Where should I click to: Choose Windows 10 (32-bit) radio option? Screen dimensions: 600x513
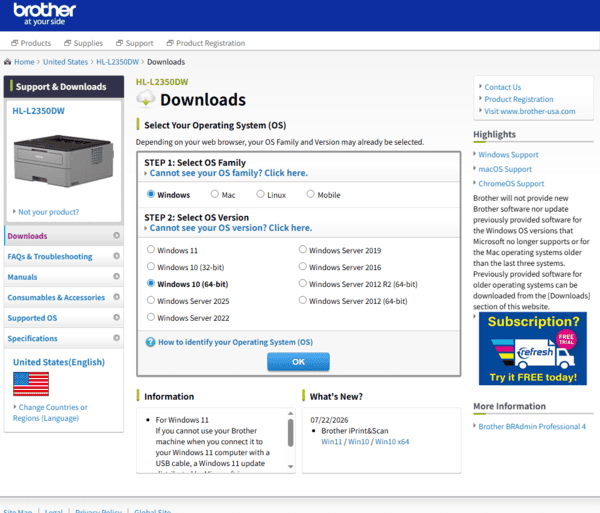(151, 267)
